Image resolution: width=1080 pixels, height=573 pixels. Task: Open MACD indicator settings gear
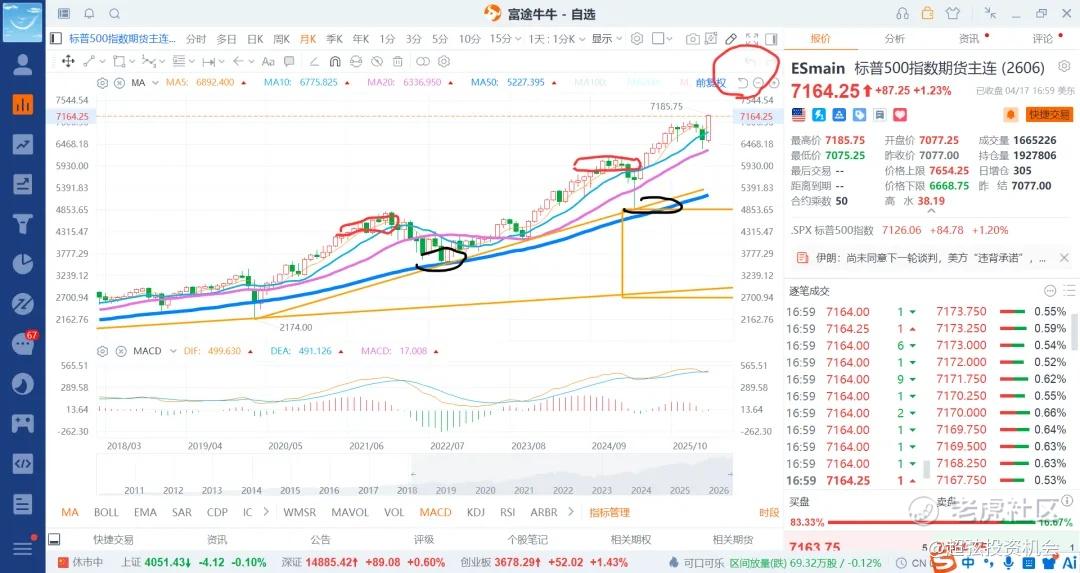tap(103, 351)
